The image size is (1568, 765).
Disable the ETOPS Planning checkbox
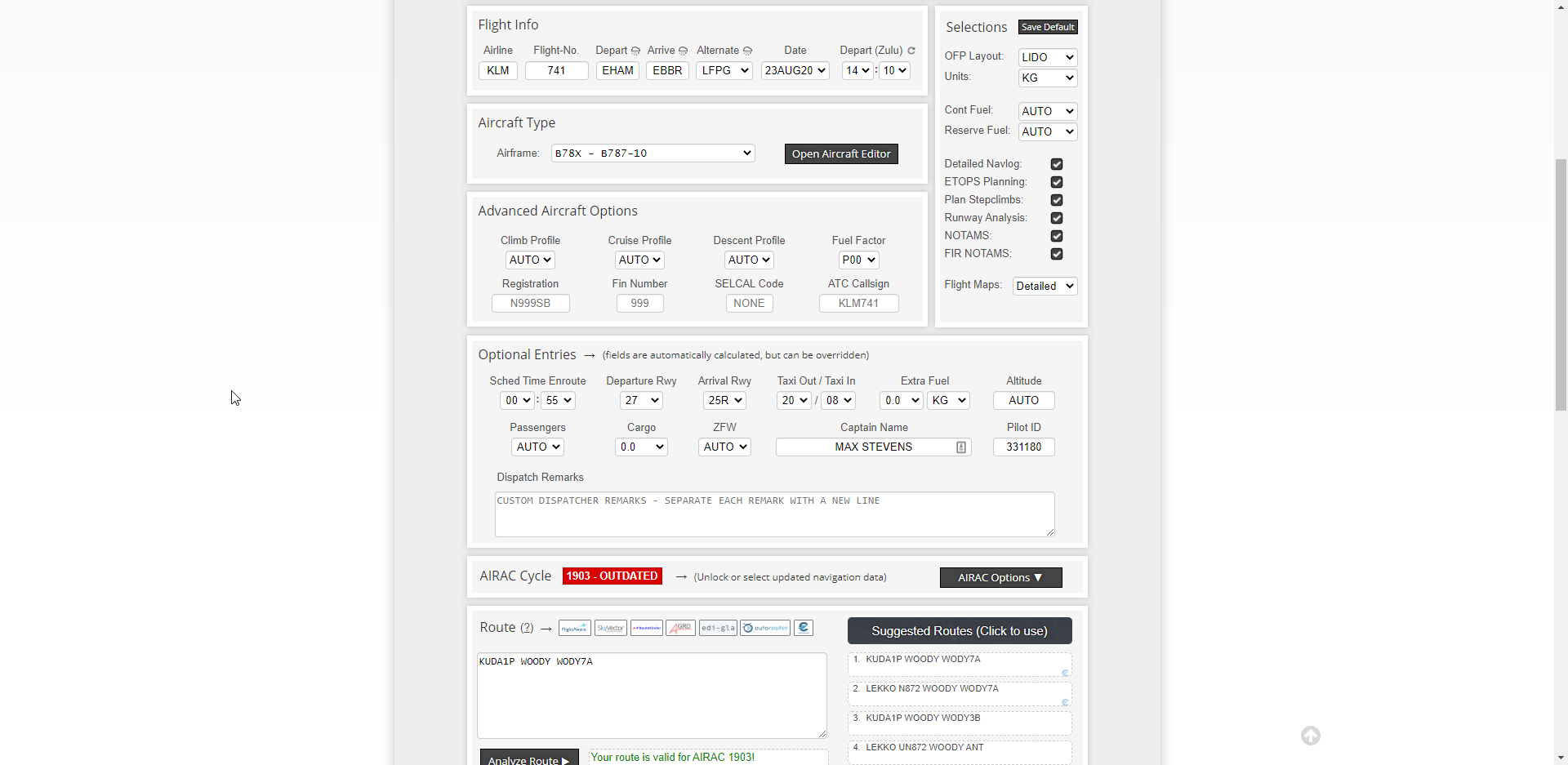(1057, 182)
